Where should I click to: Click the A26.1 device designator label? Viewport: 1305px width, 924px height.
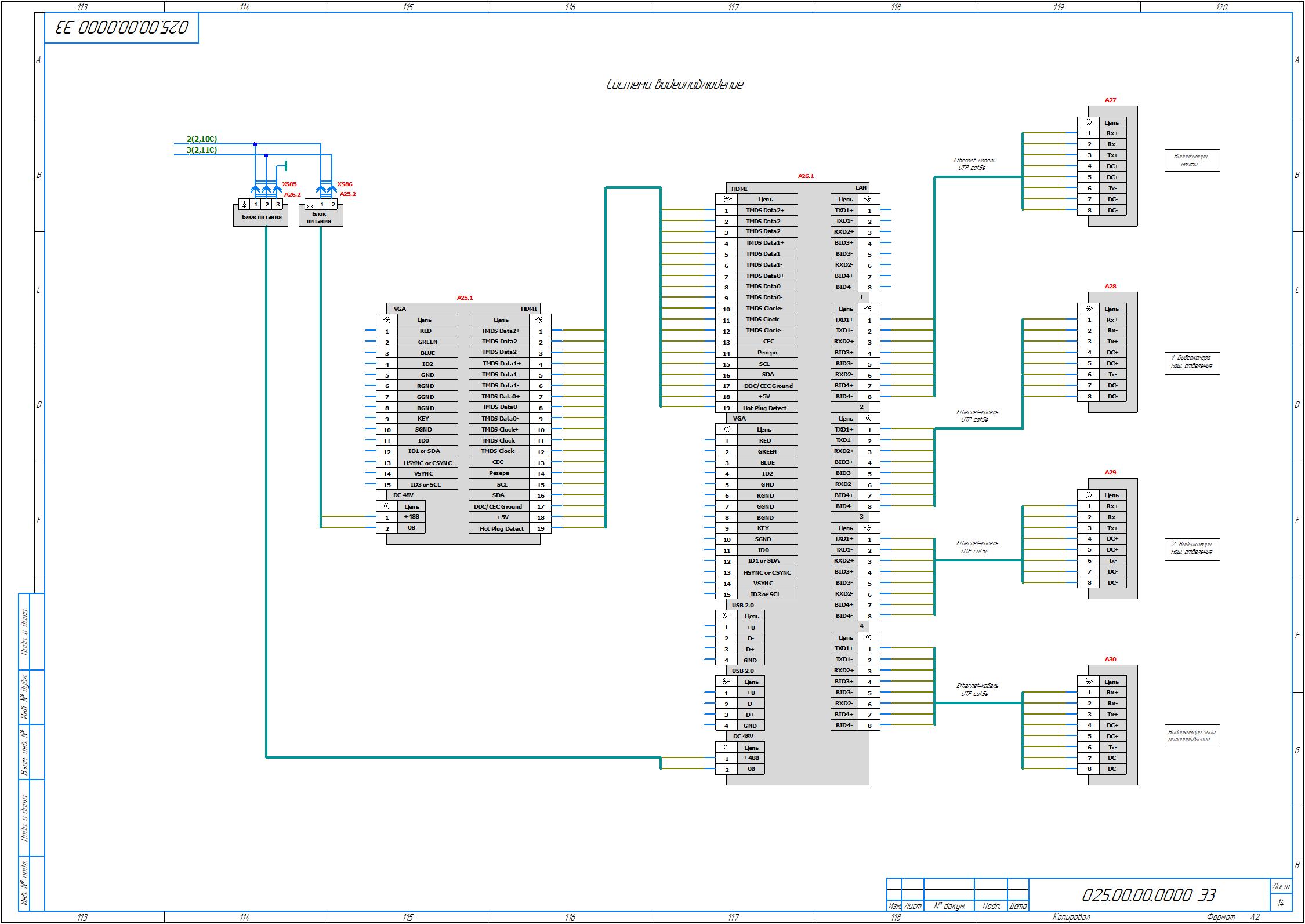(x=806, y=176)
